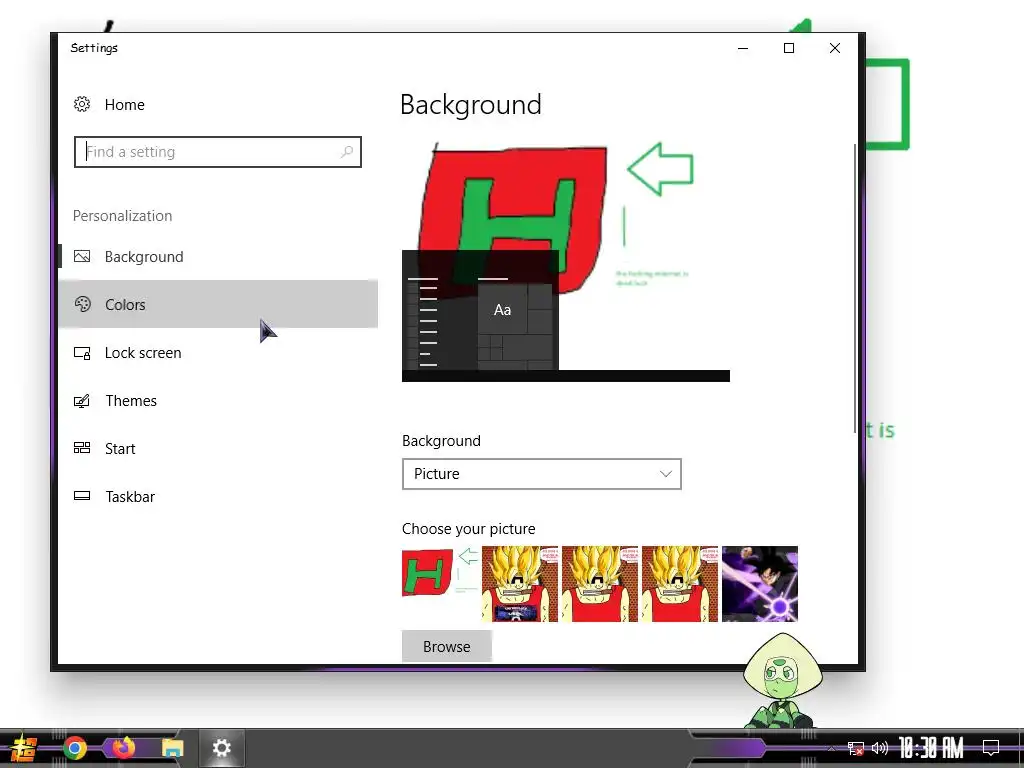The height and width of the screenshot is (768, 1024).
Task: Click the Settings gear taskbar button
Action: (221, 748)
